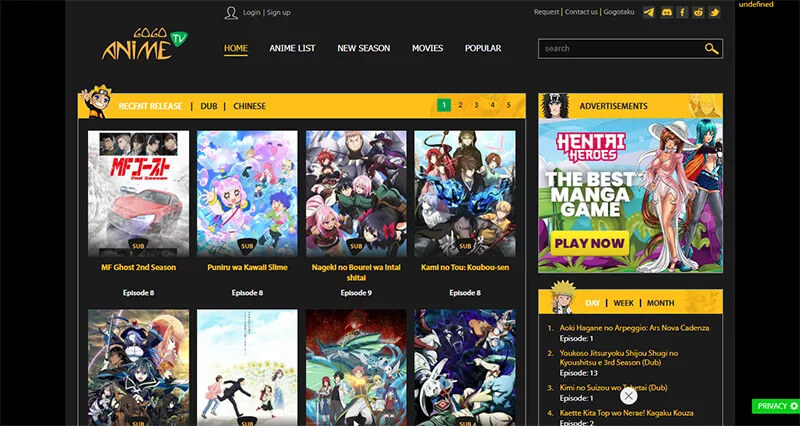Open Kaette Kita Top wo Nerae! entry
This screenshot has width=800, height=426.
point(627,413)
